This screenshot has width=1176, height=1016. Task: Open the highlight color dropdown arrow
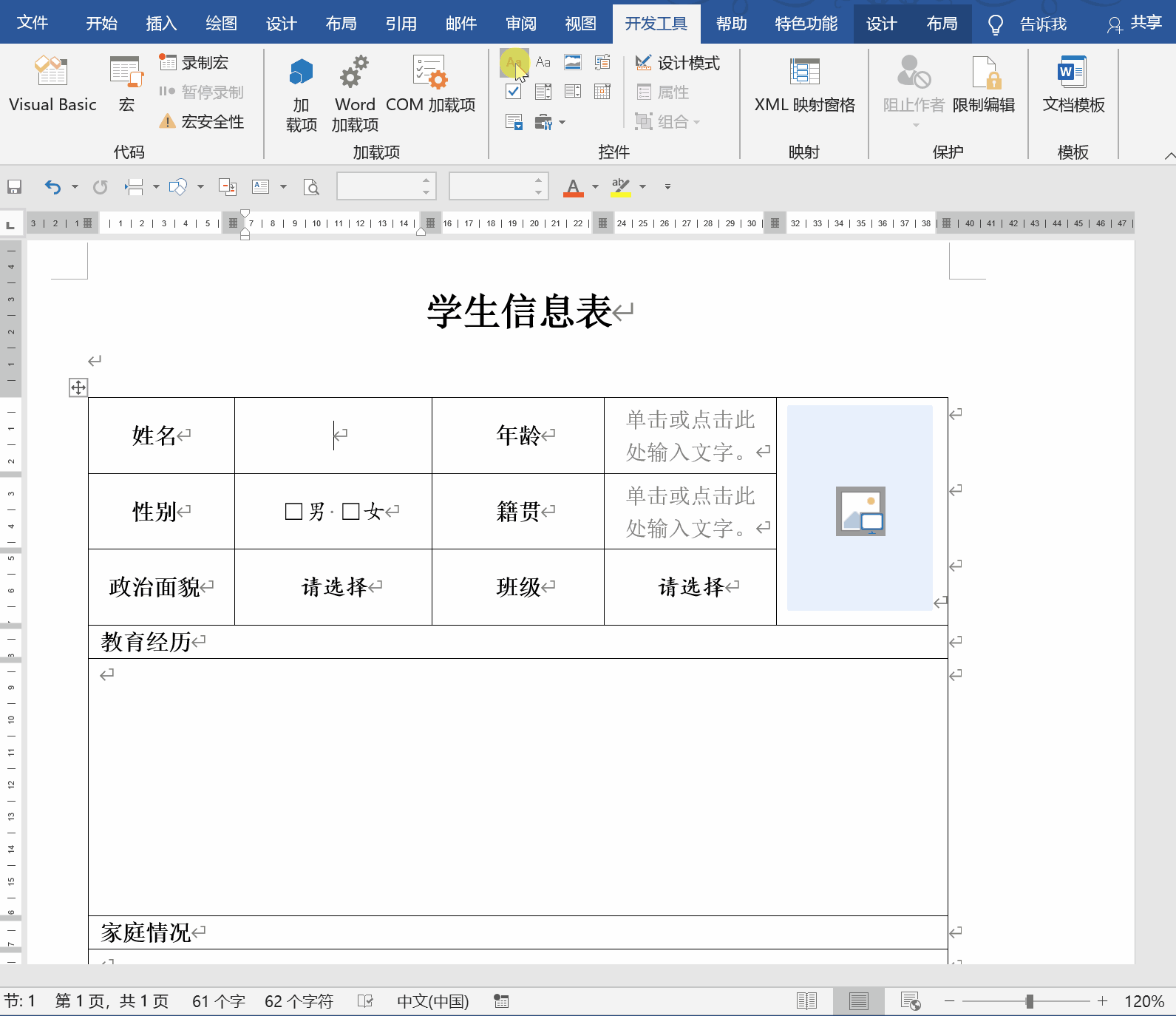tap(642, 187)
